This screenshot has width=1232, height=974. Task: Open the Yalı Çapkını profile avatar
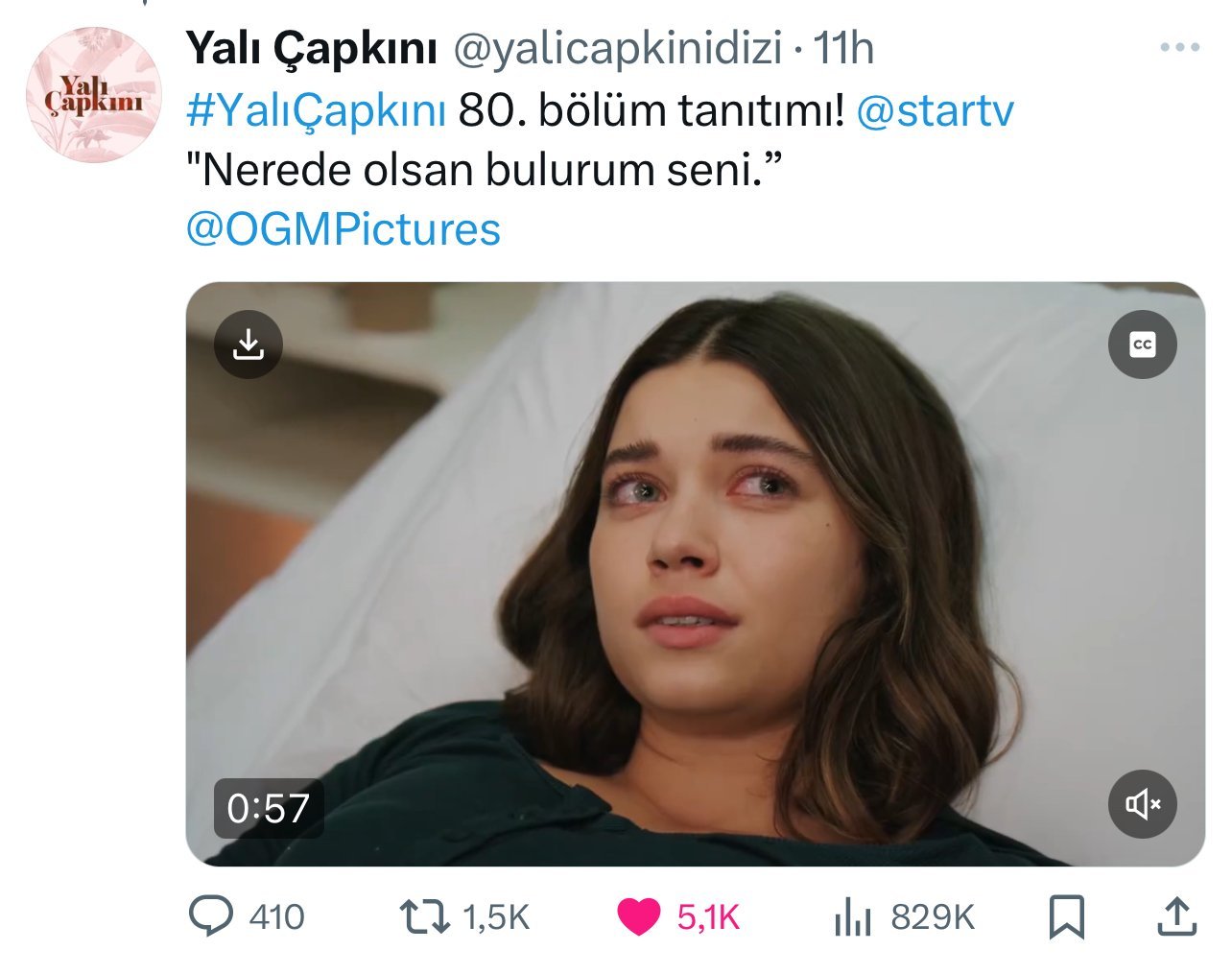tap(94, 95)
